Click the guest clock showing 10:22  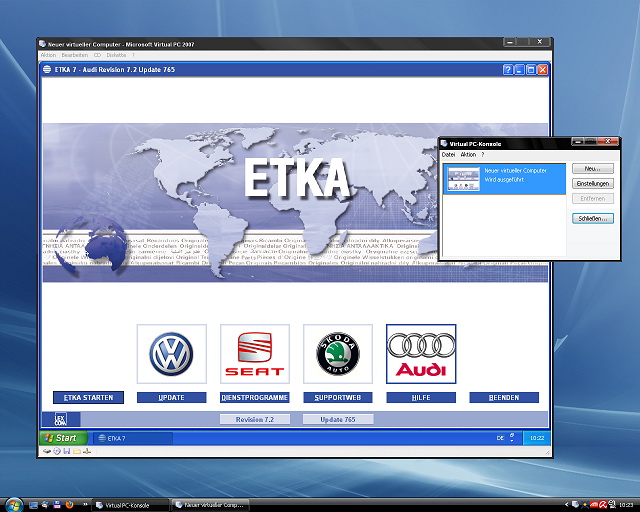(x=537, y=438)
